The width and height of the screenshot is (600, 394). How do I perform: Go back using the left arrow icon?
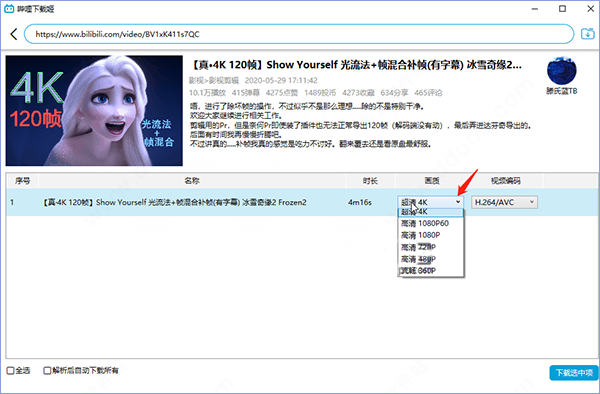tap(14, 34)
